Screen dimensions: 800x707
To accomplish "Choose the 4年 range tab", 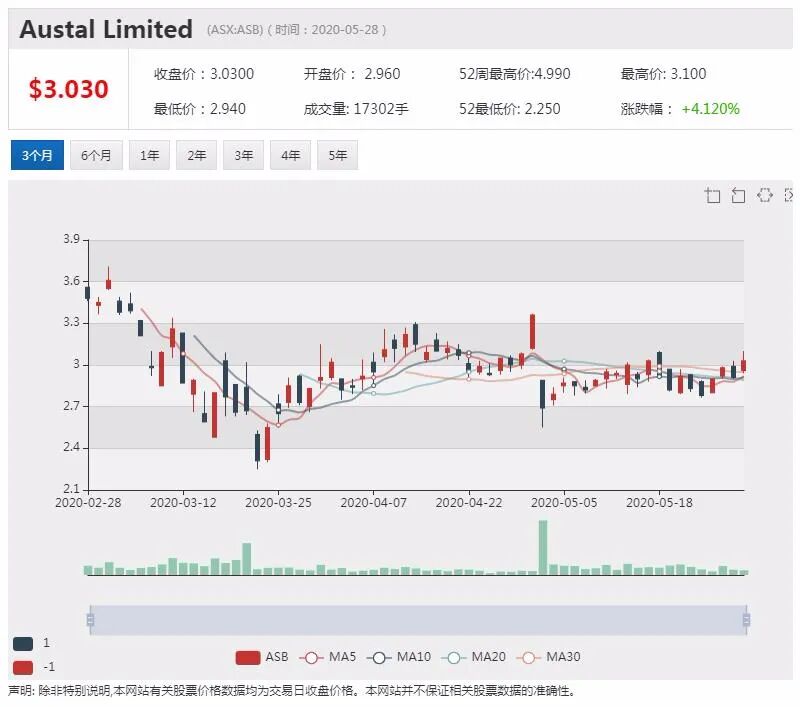I will (290, 155).
